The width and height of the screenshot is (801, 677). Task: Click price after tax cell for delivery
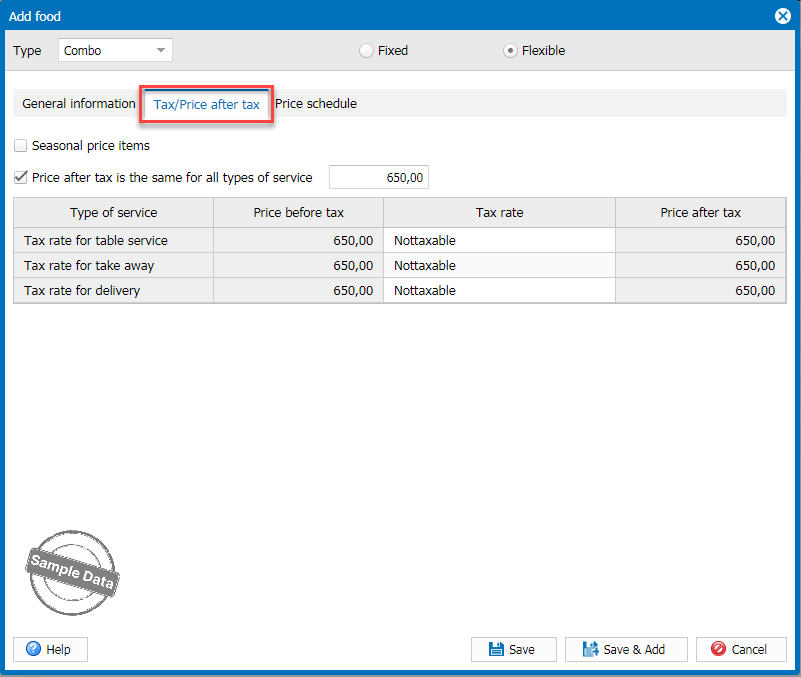click(700, 291)
